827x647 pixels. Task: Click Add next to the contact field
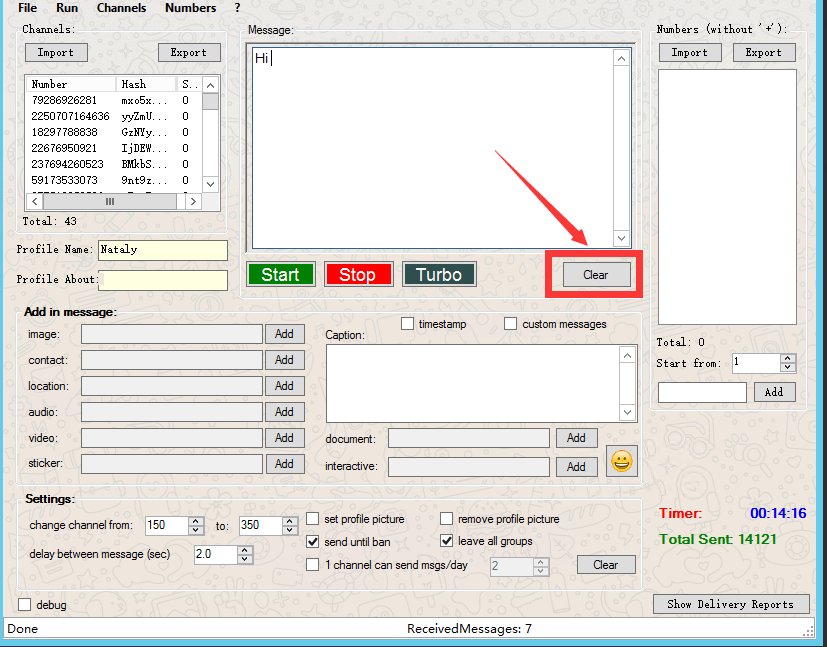click(284, 360)
